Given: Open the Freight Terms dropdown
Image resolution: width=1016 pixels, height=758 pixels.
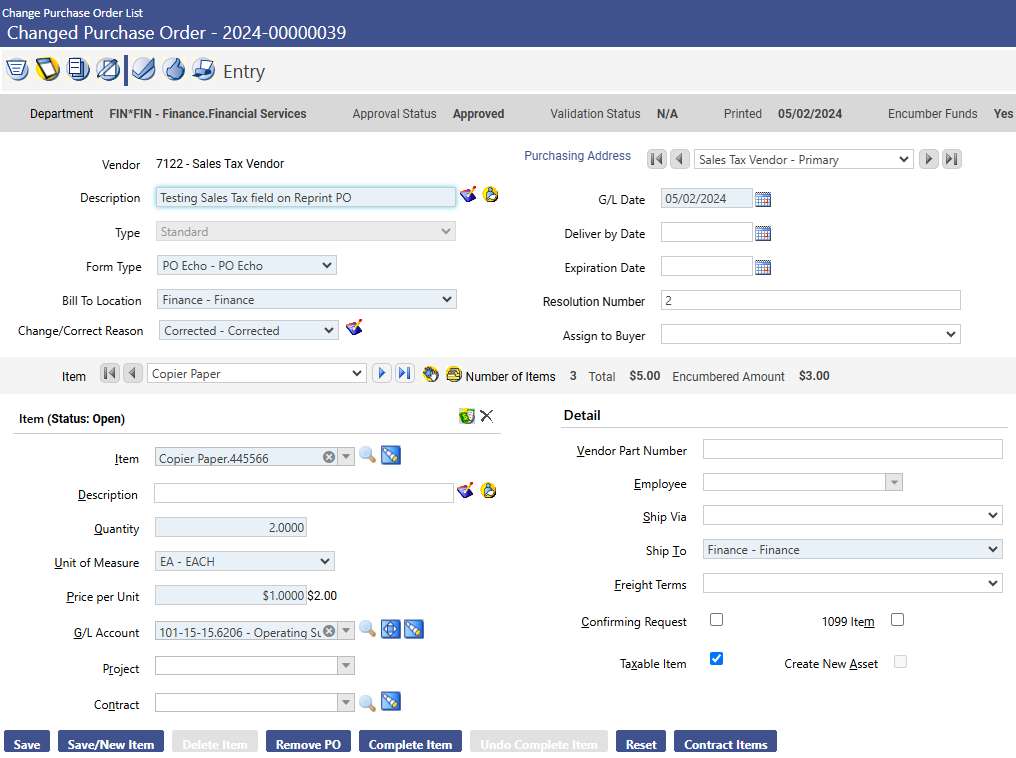Looking at the screenshot, I should (853, 584).
